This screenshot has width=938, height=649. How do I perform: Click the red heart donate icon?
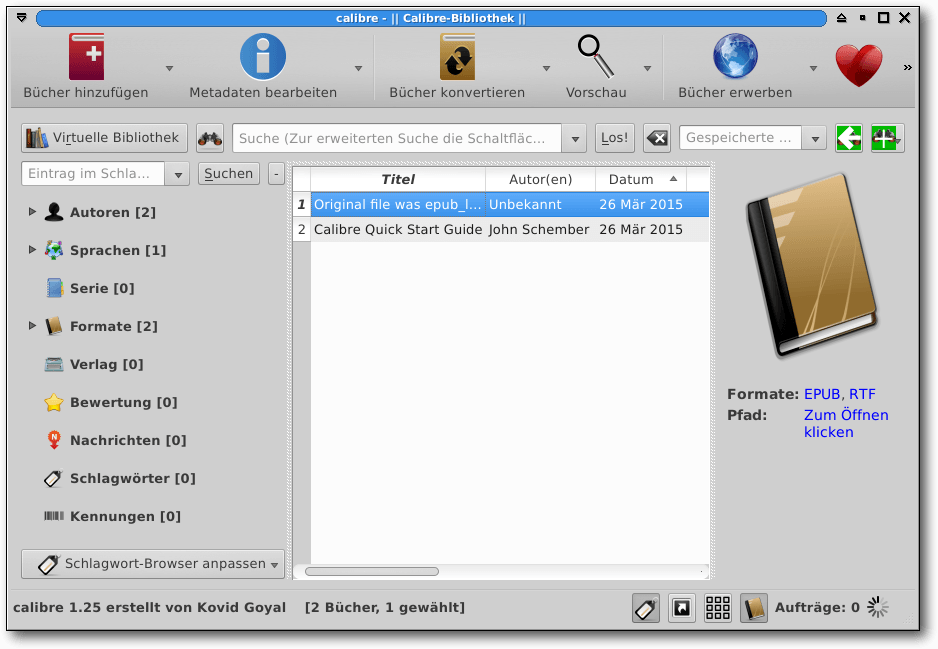coord(858,66)
